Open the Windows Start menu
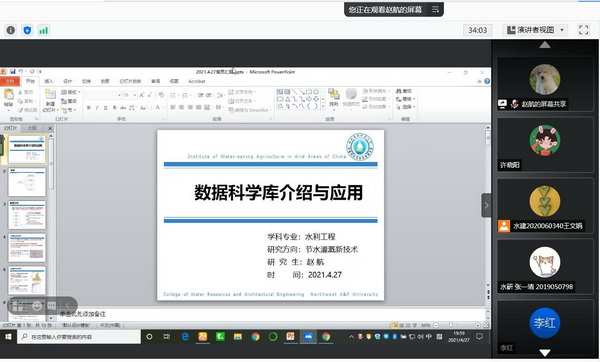 (8, 337)
